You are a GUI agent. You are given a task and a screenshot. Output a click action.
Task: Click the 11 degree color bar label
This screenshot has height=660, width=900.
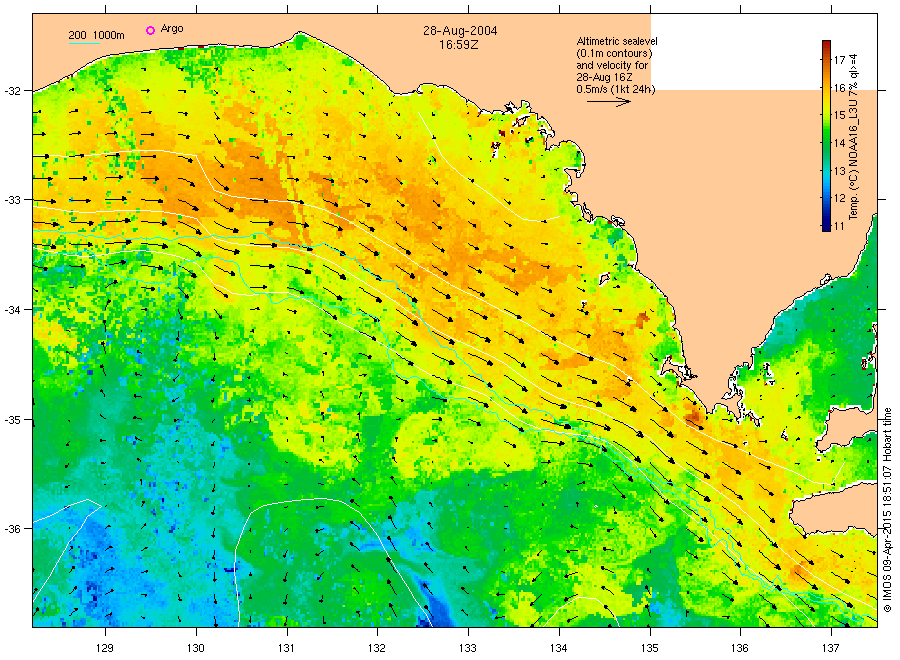[840, 226]
